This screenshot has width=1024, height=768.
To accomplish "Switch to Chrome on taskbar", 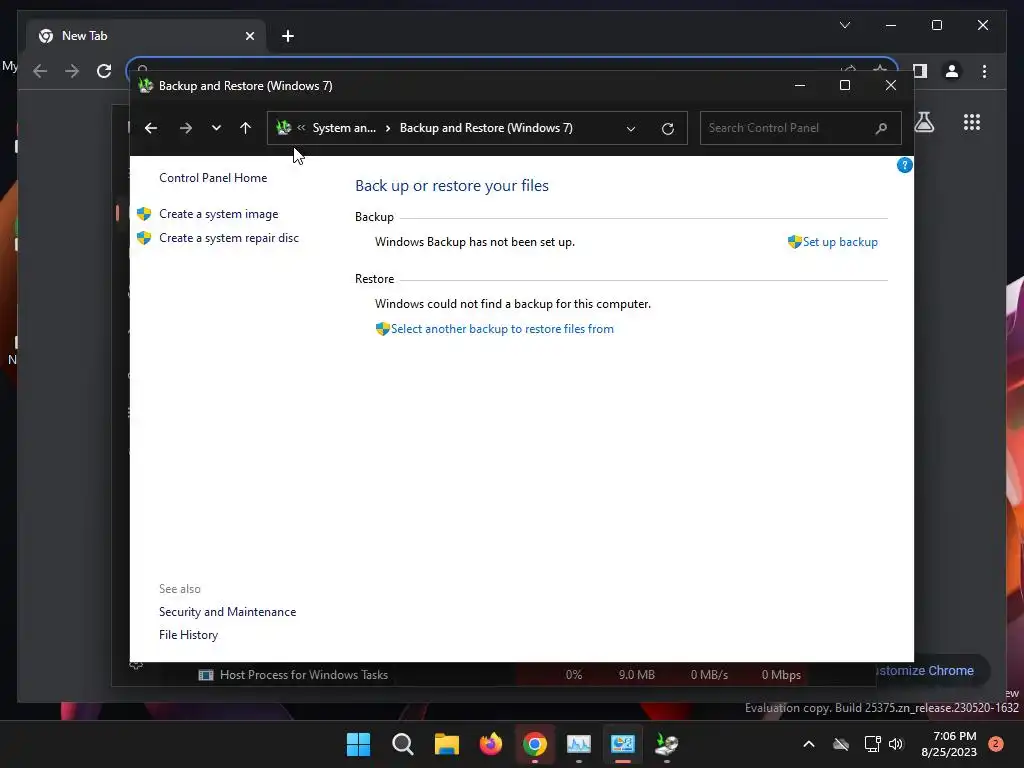I will [535, 744].
